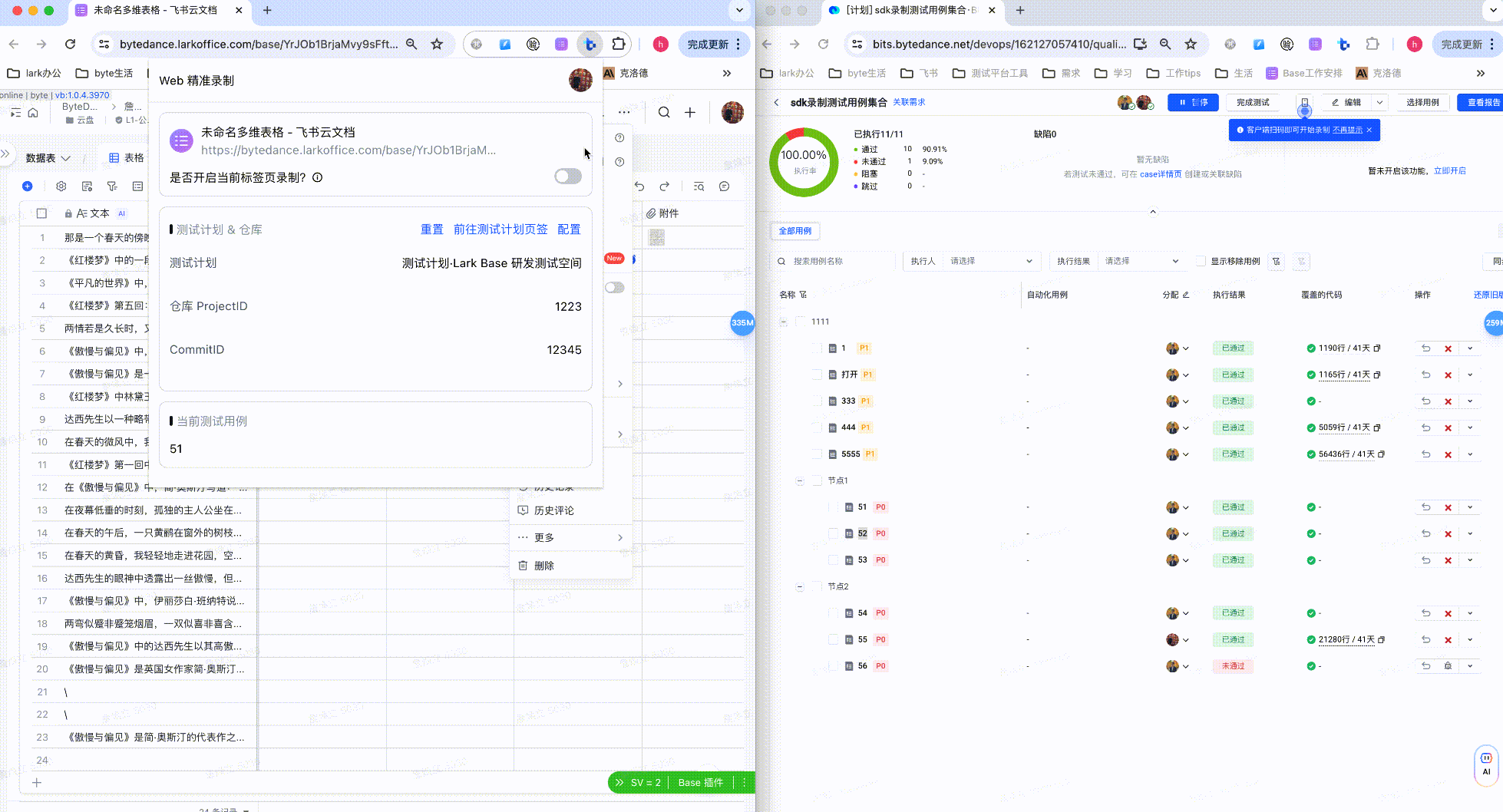The width and height of the screenshot is (1503, 812).
Task: Click edit pencil next to 分配
Action: pyautogui.click(x=1185, y=295)
